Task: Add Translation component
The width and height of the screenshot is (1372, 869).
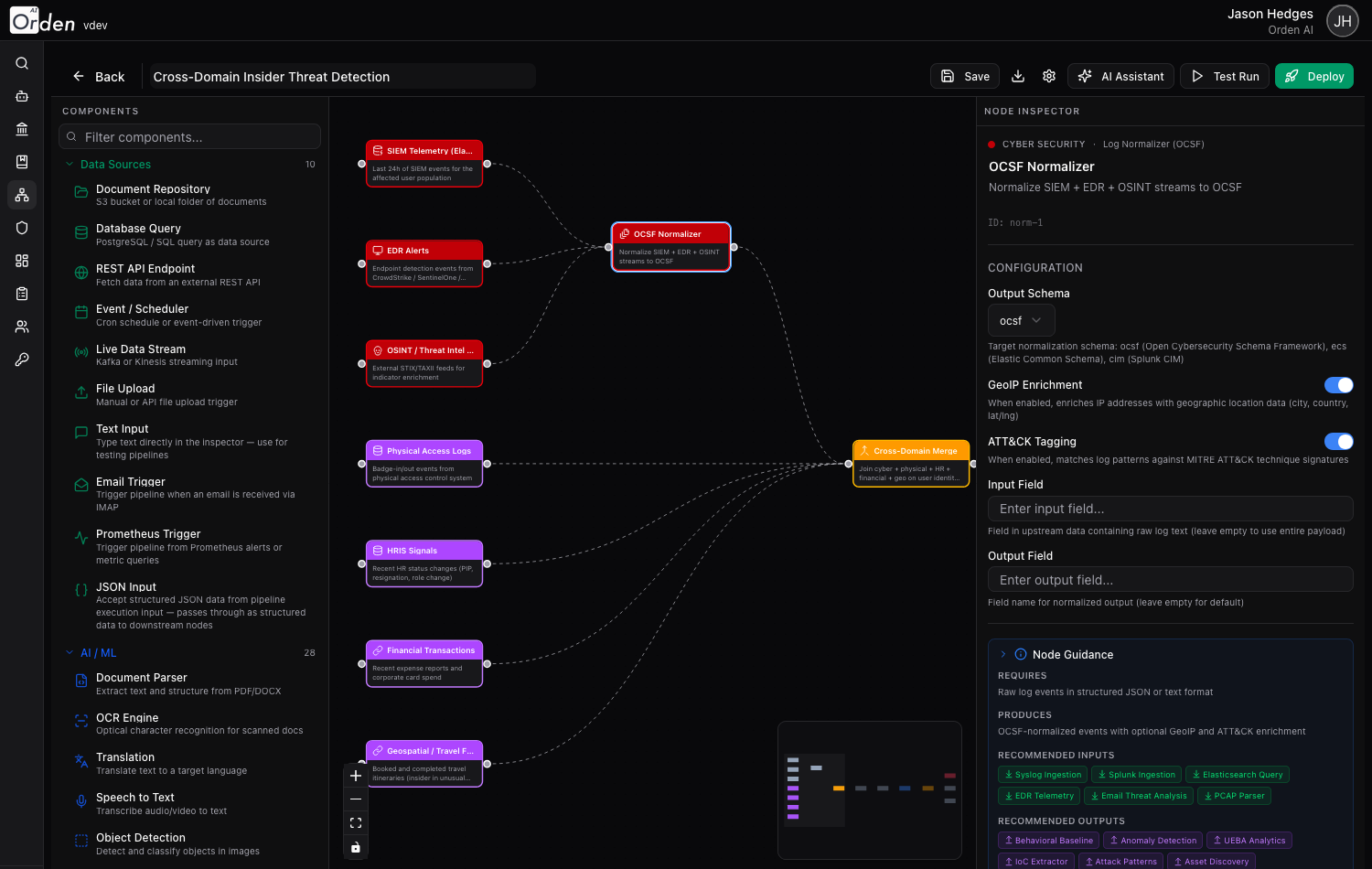Action: tap(190, 764)
